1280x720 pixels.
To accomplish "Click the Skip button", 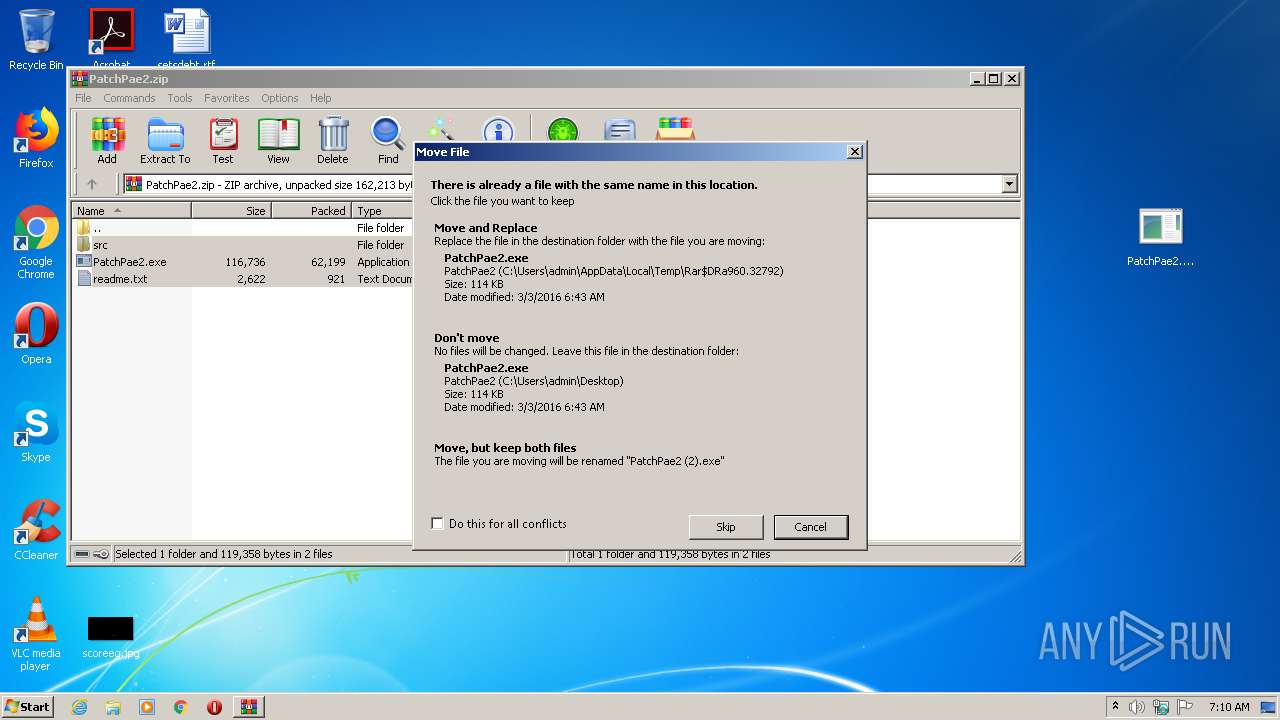I will pos(726,527).
